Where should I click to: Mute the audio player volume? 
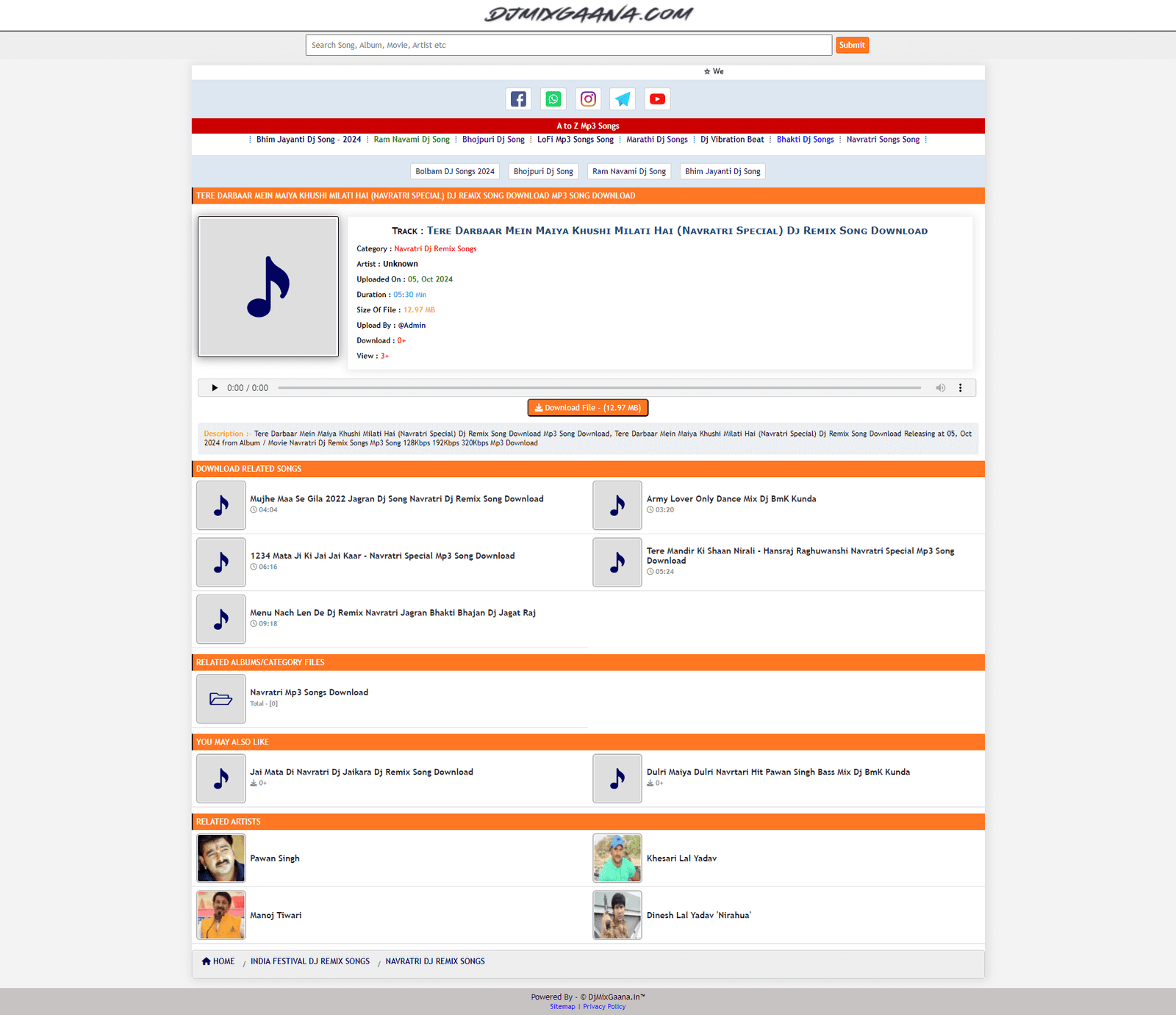click(940, 388)
